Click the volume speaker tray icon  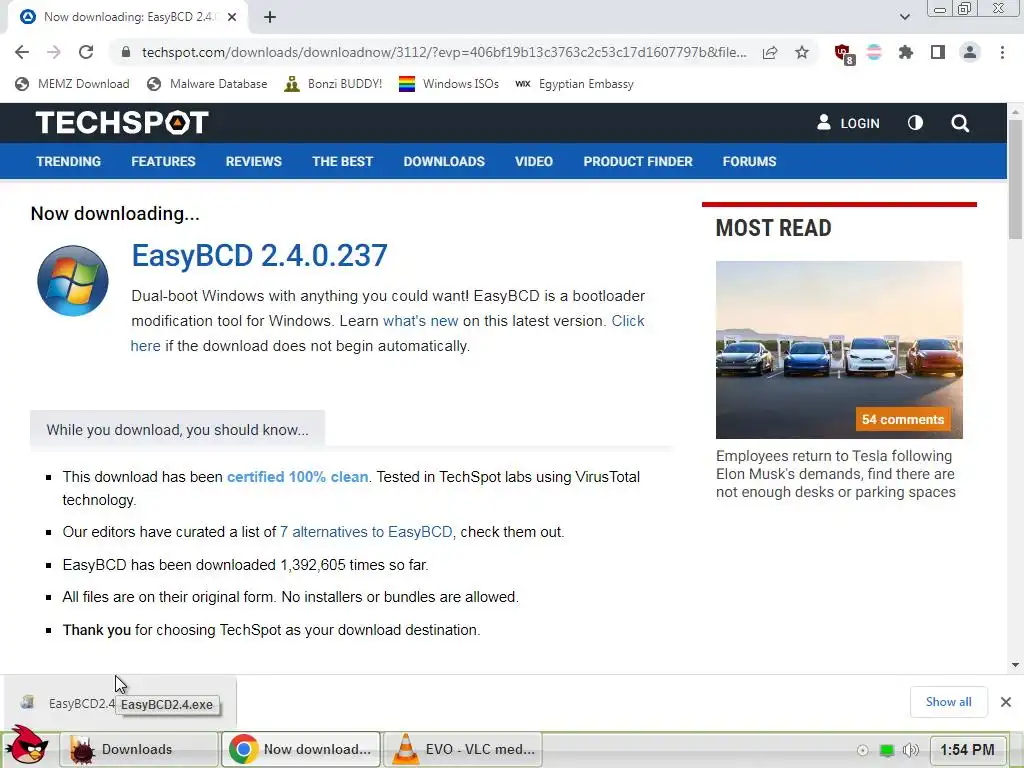point(910,750)
